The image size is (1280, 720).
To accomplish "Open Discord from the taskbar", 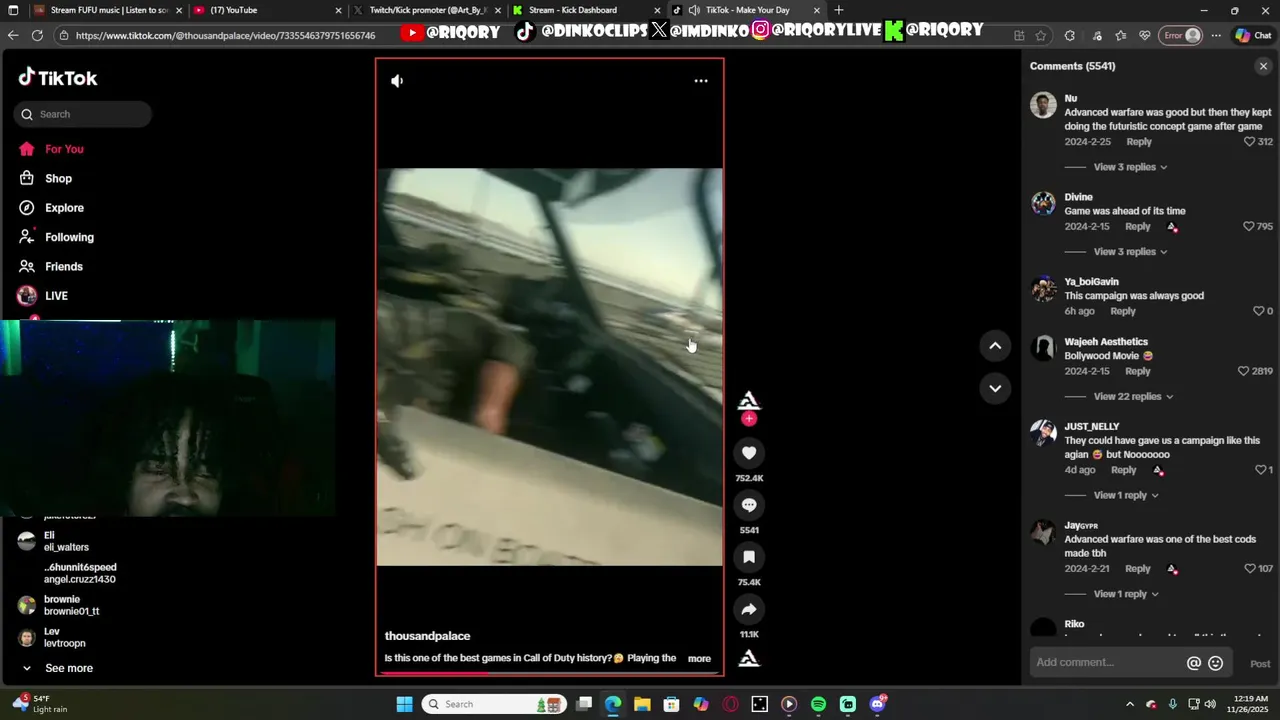I will coord(878,704).
